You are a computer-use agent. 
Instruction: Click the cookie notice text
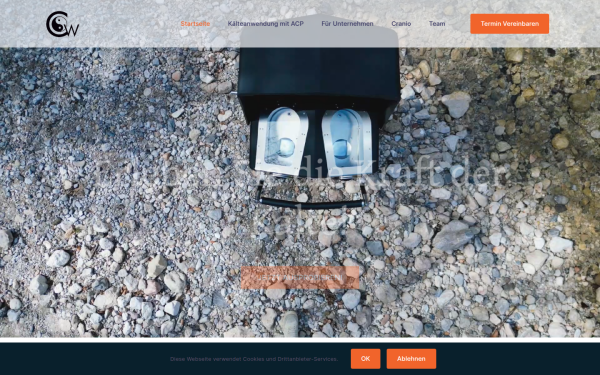254,359
